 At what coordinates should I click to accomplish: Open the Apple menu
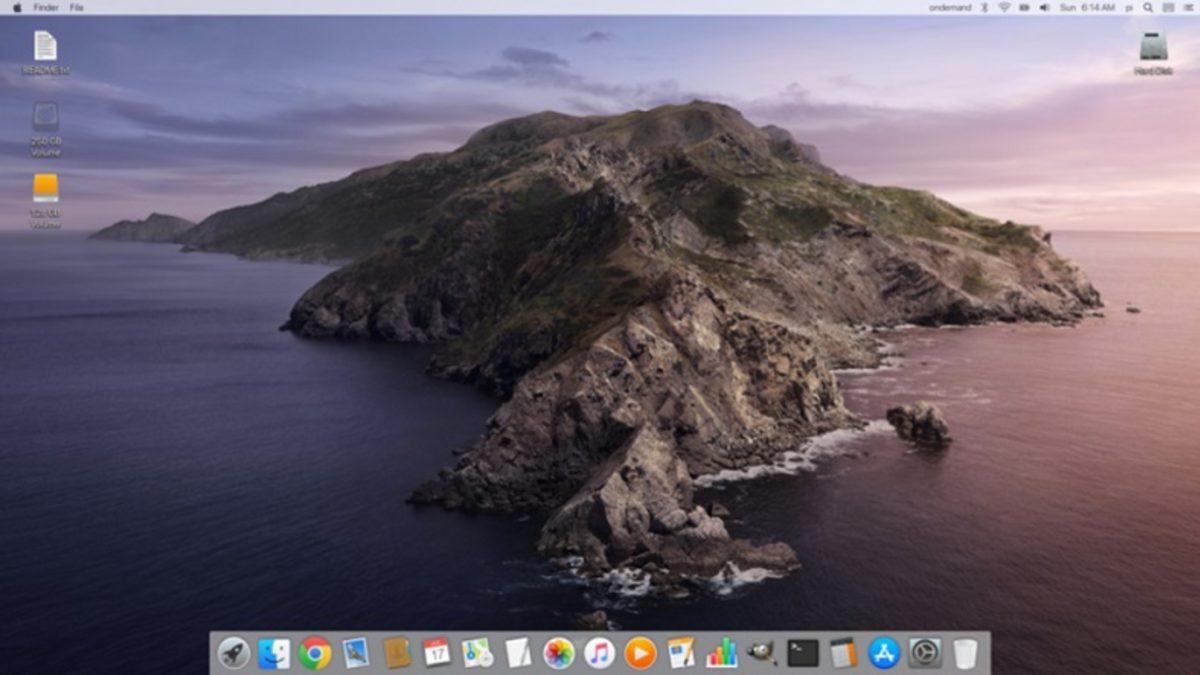[16, 8]
